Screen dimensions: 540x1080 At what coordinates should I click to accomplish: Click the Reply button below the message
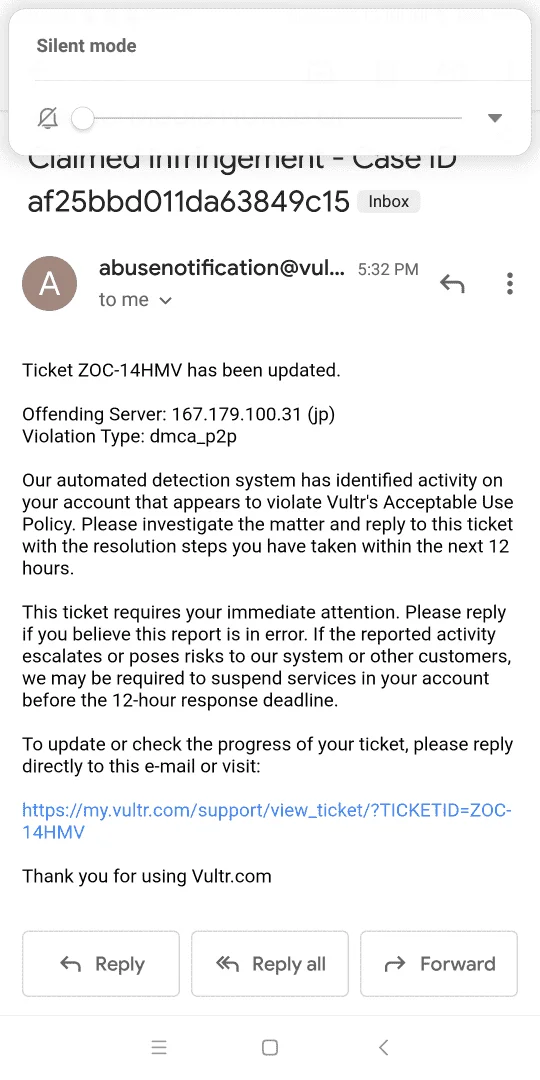click(101, 964)
